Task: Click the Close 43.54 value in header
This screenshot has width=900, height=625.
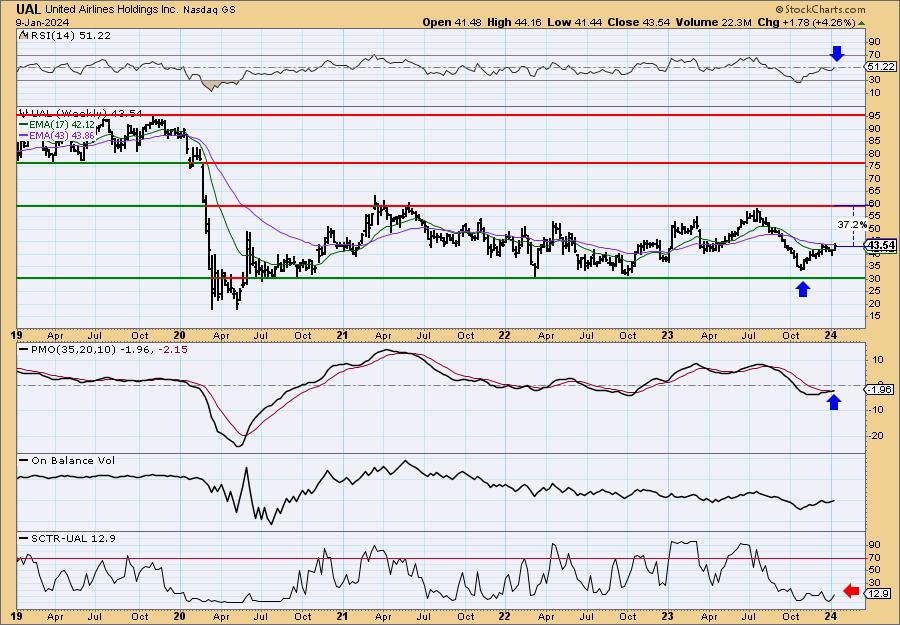Action: [637, 22]
